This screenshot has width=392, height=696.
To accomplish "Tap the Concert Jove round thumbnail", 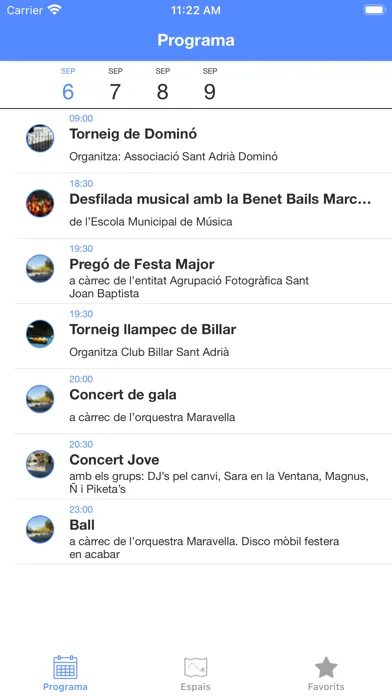I will click(40, 464).
